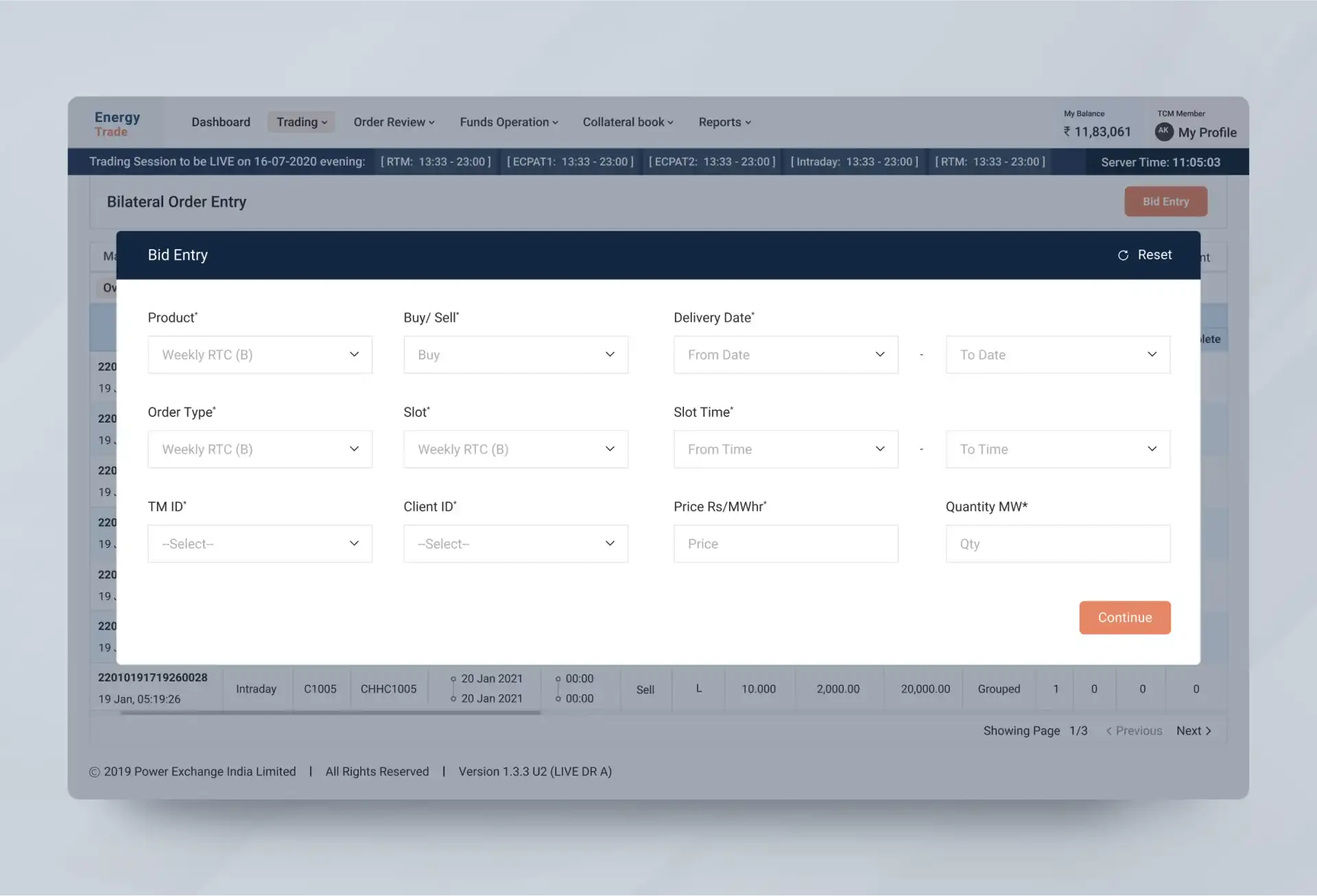Click the My Profile icon top-right
This screenshot has height=896, width=1317.
(1164, 131)
